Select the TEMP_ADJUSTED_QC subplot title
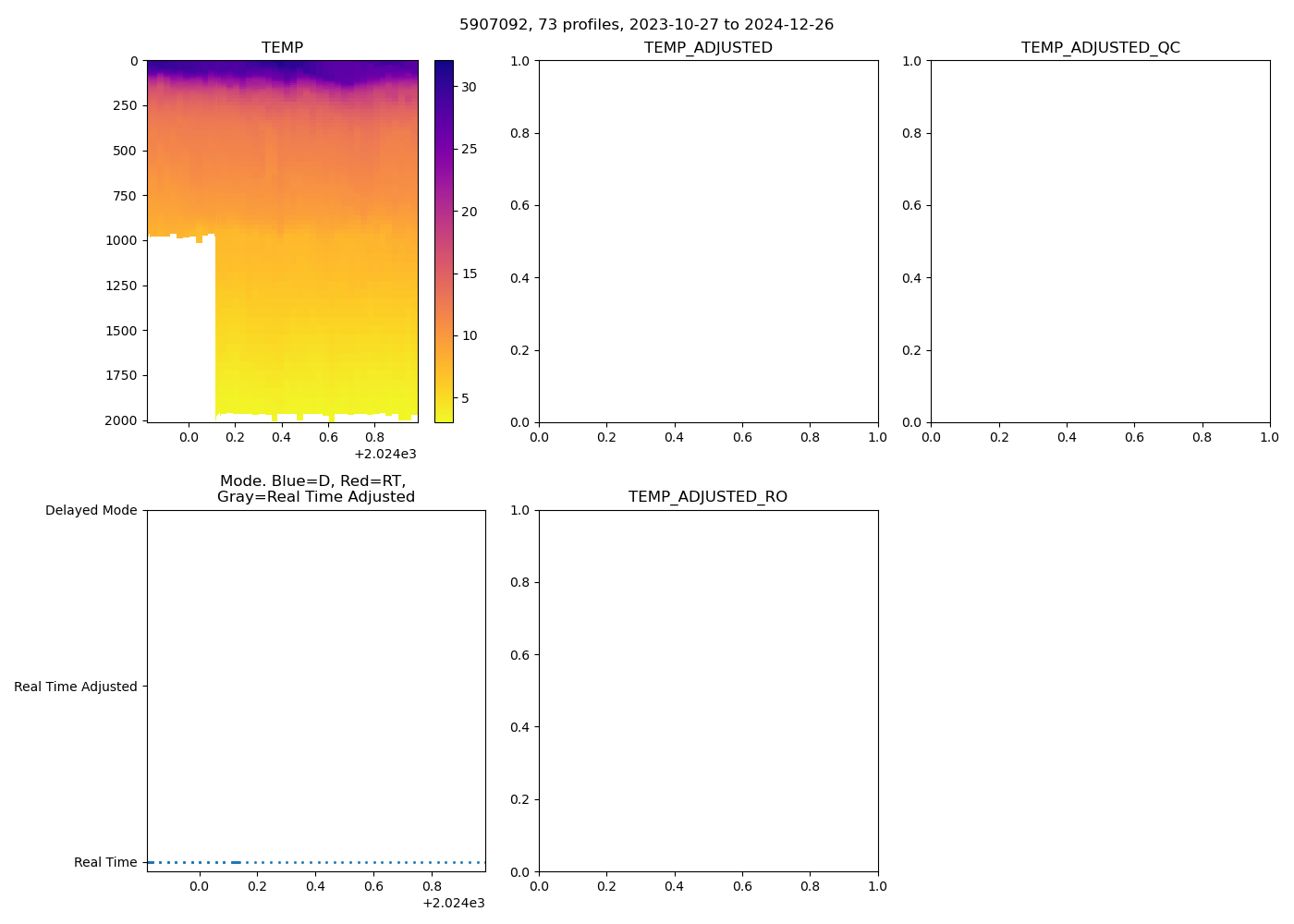 [x=1100, y=48]
